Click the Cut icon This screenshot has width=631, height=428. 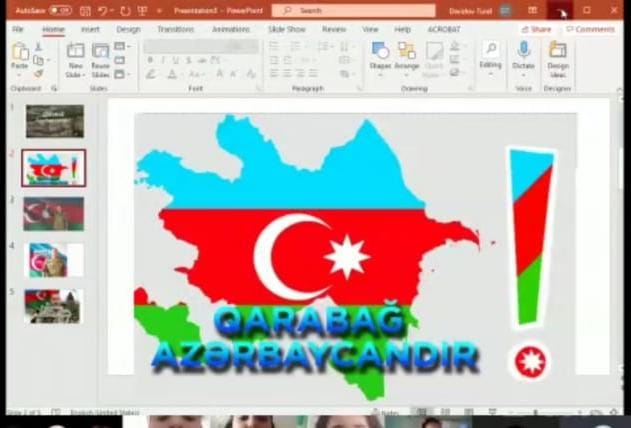38,47
